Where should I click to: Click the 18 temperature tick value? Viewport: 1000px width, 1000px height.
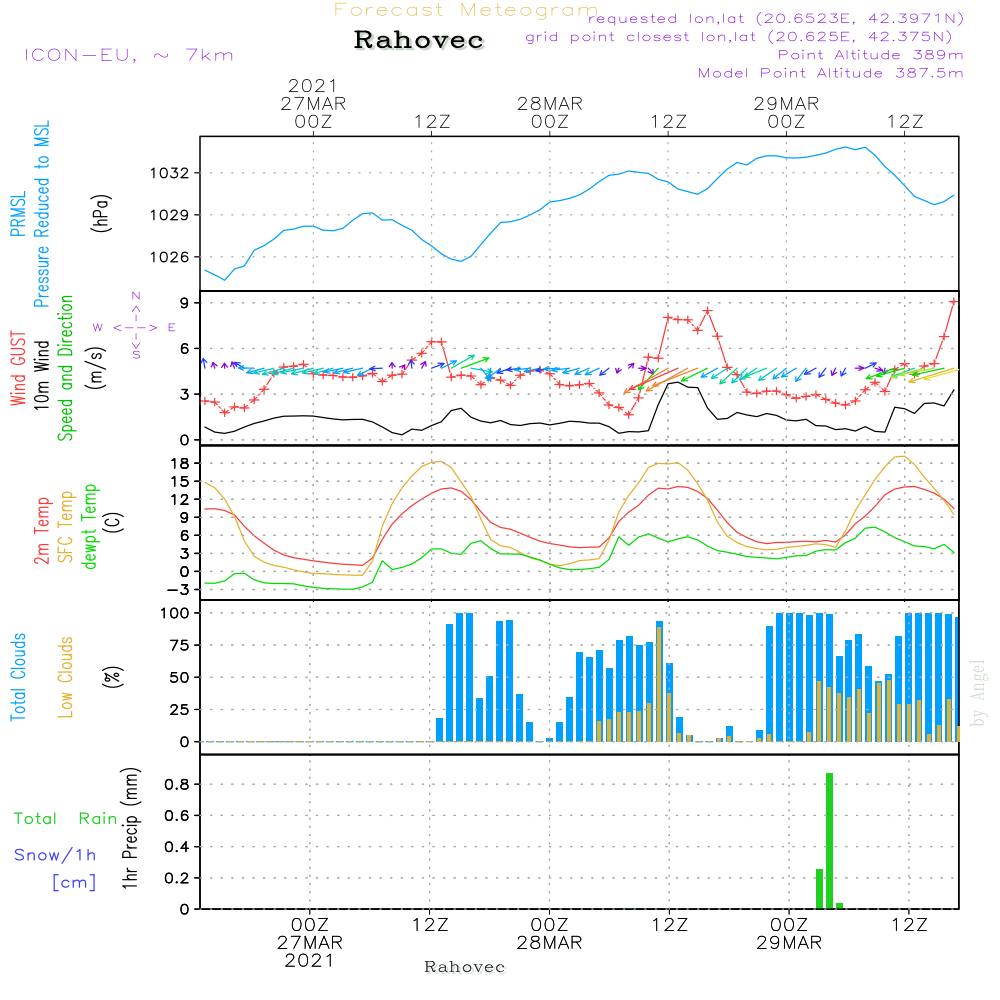[x=180, y=463]
